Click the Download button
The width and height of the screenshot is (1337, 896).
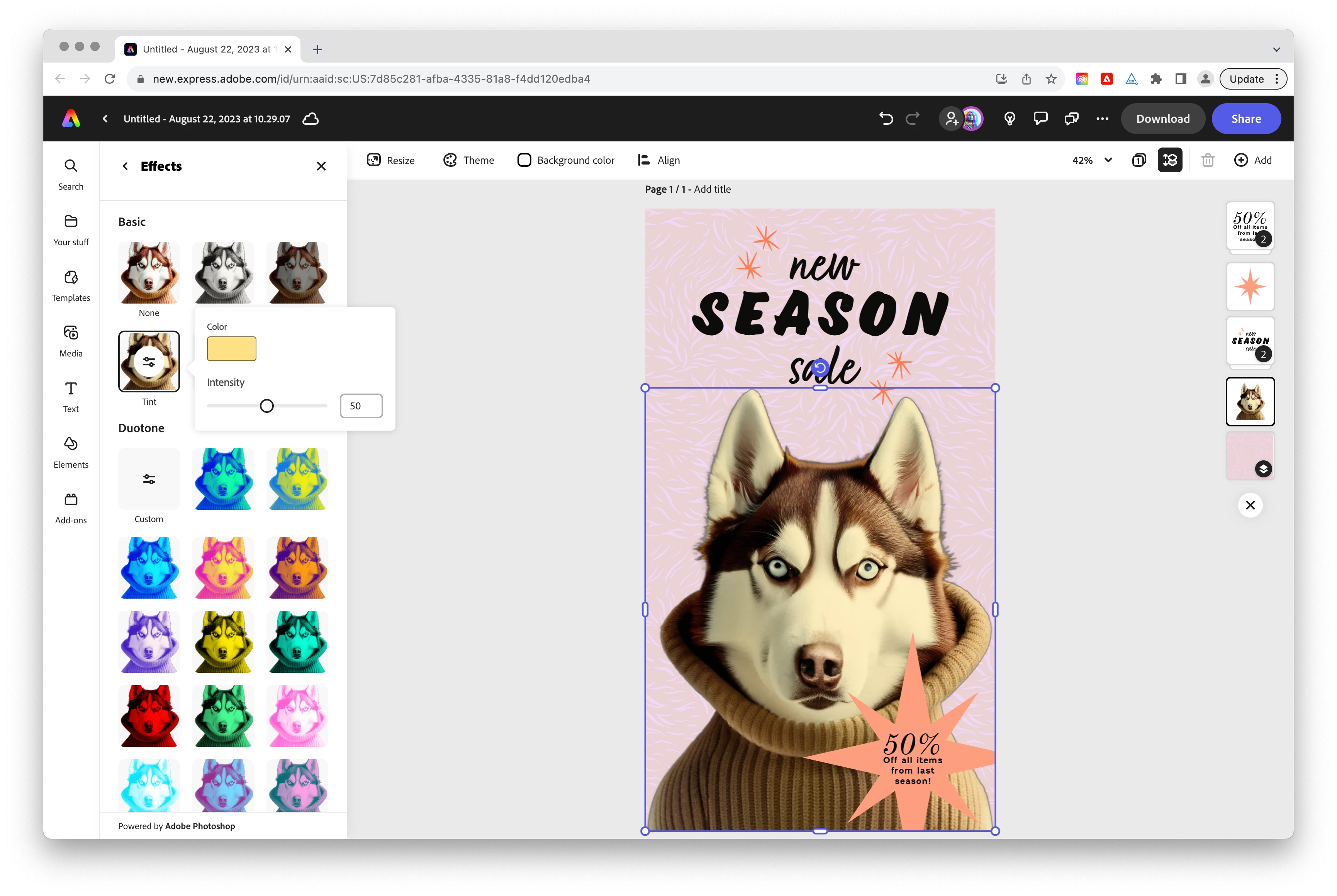tap(1162, 119)
